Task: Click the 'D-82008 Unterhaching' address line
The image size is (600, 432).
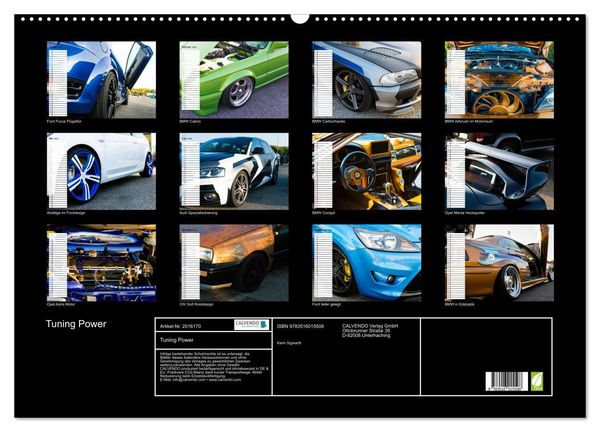Action: 366,335
